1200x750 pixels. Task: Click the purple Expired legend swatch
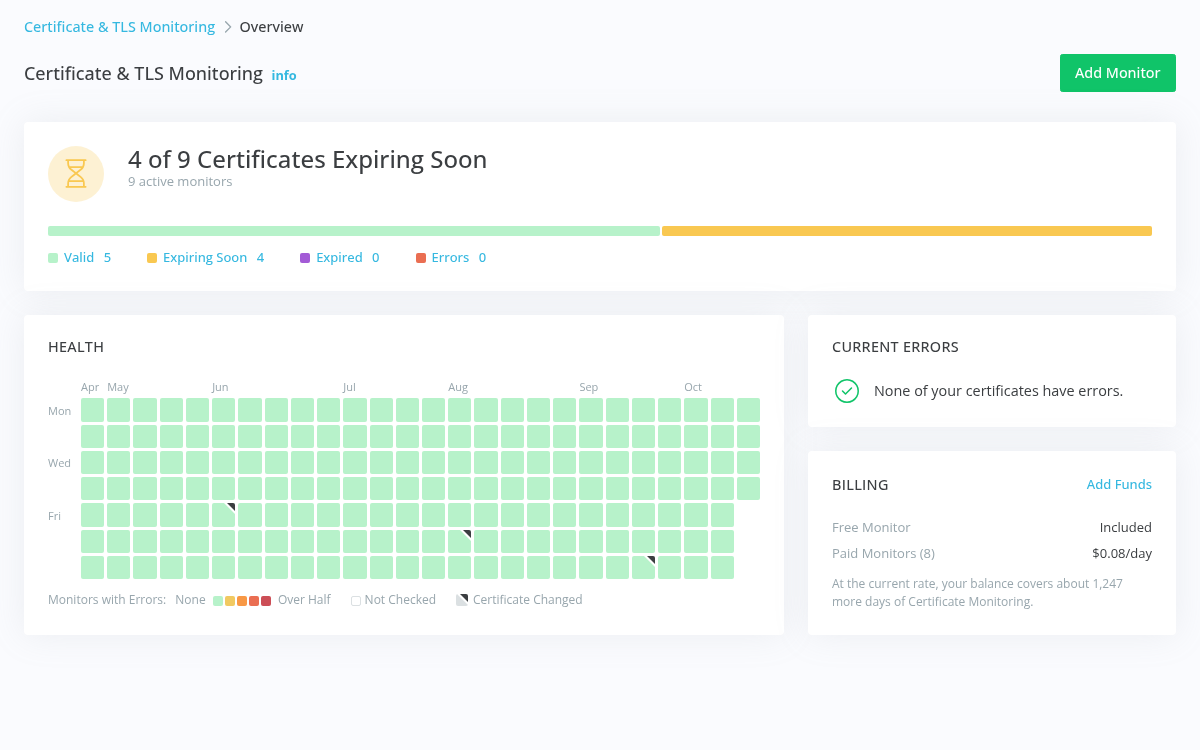tap(305, 258)
